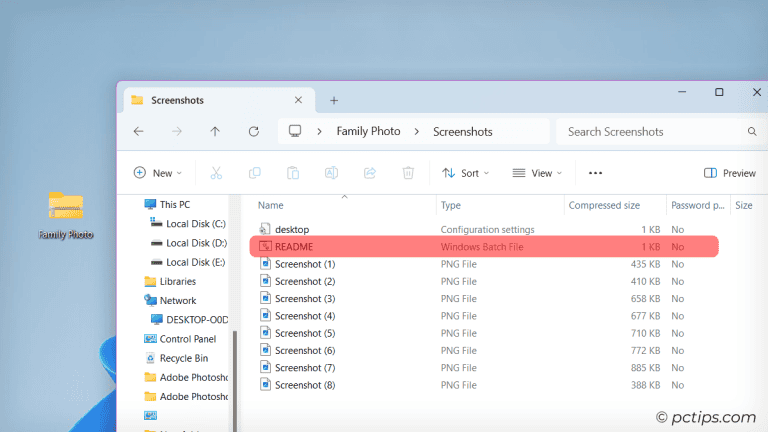Open the See more ellipsis menu
Image resolution: width=768 pixels, height=432 pixels.
(595, 173)
